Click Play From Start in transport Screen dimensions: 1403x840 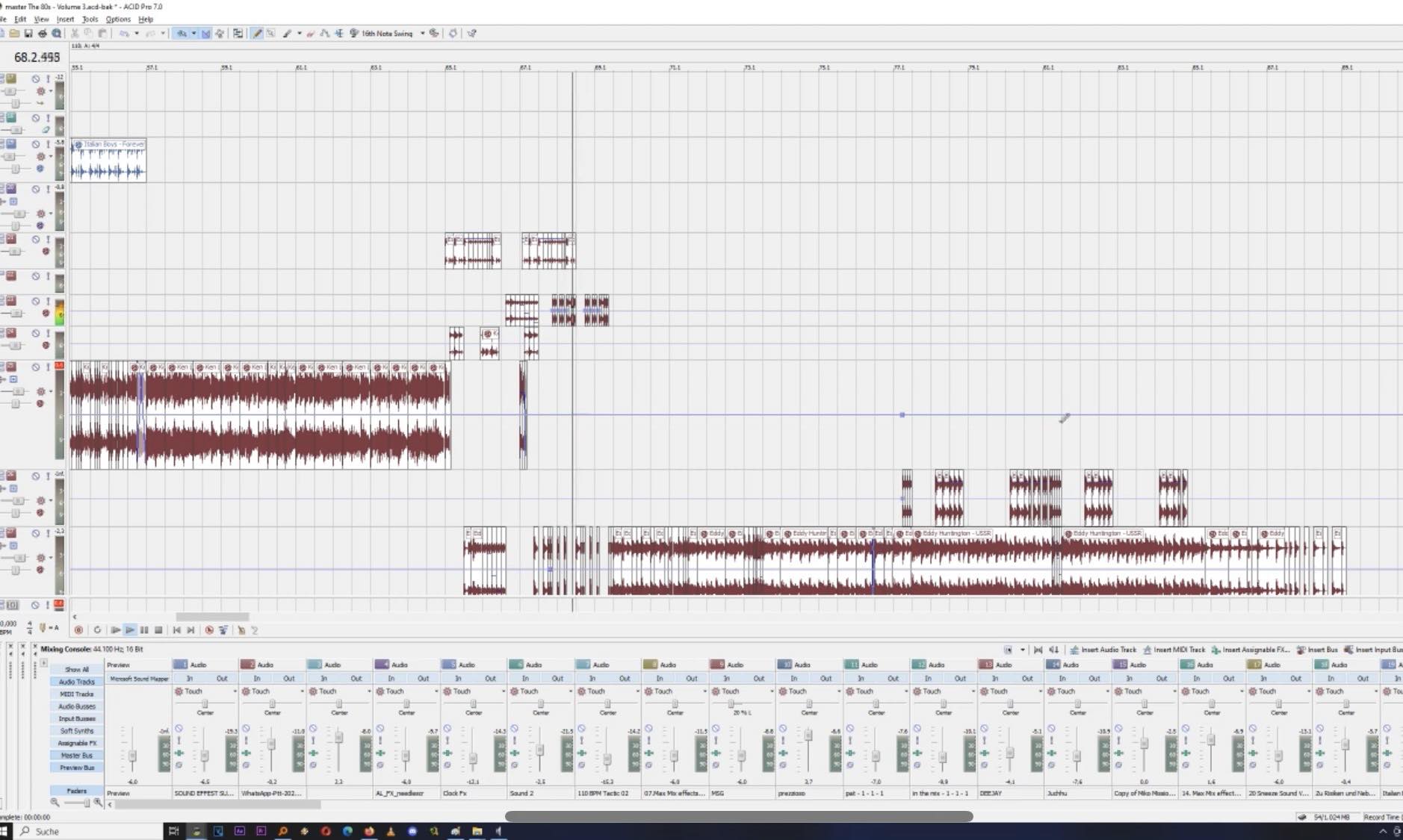pyautogui.click(x=116, y=630)
